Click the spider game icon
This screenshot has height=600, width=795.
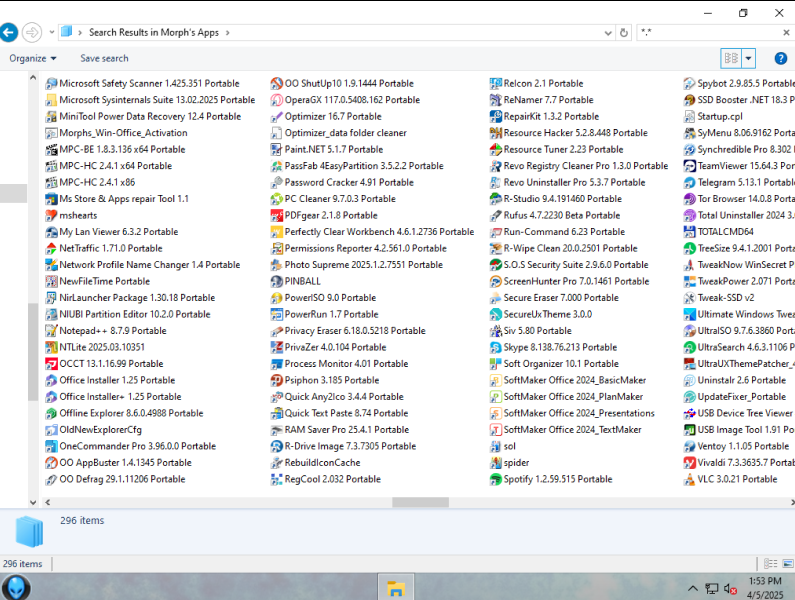pyautogui.click(x=495, y=463)
